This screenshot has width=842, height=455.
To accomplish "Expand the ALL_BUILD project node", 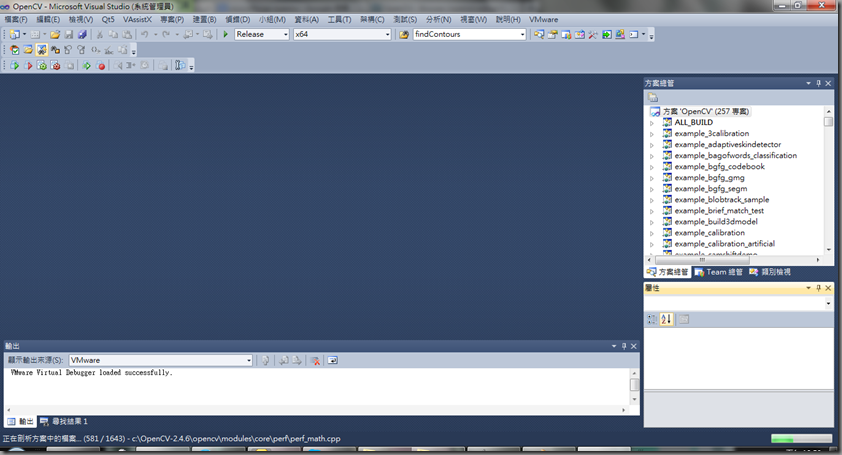I will pyautogui.click(x=652, y=123).
